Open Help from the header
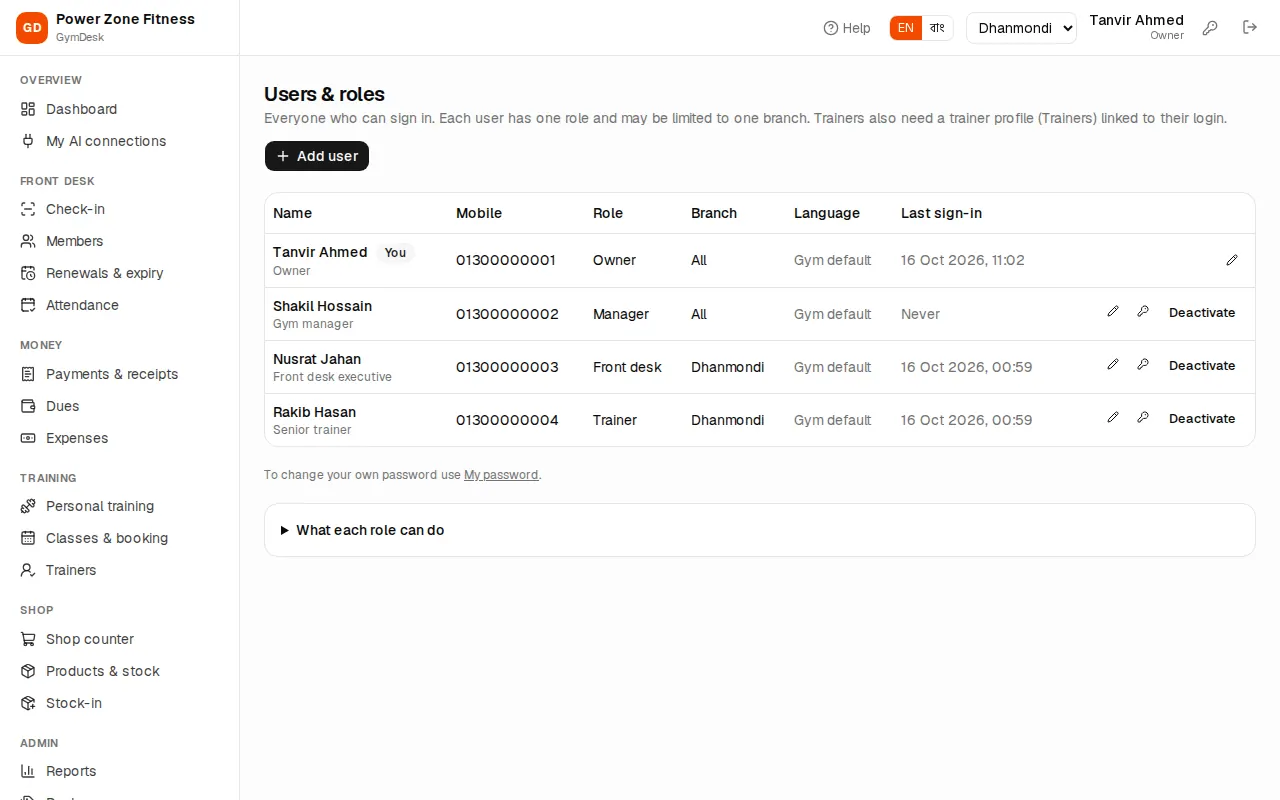The height and width of the screenshot is (800, 1280). coord(847,28)
